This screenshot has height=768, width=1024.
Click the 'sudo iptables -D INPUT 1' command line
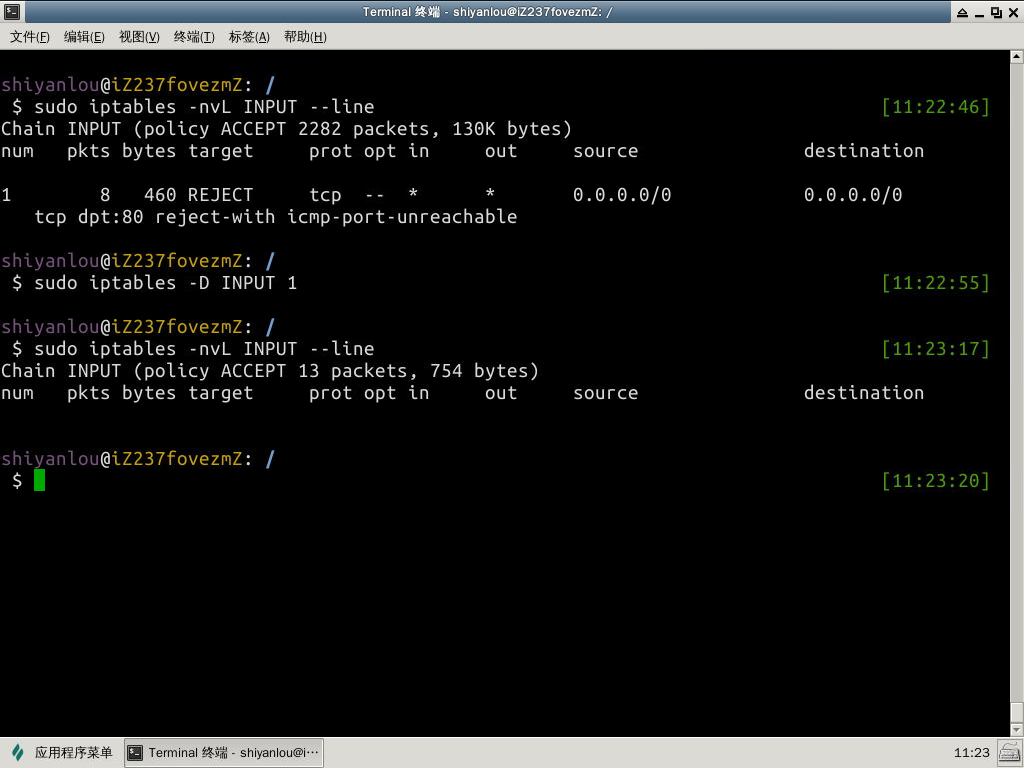[165, 283]
